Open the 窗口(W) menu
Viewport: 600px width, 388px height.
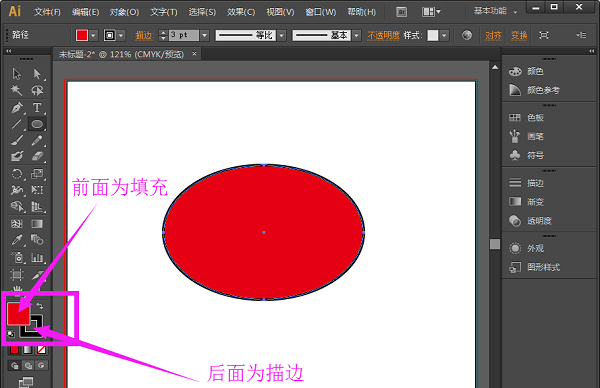click(321, 12)
